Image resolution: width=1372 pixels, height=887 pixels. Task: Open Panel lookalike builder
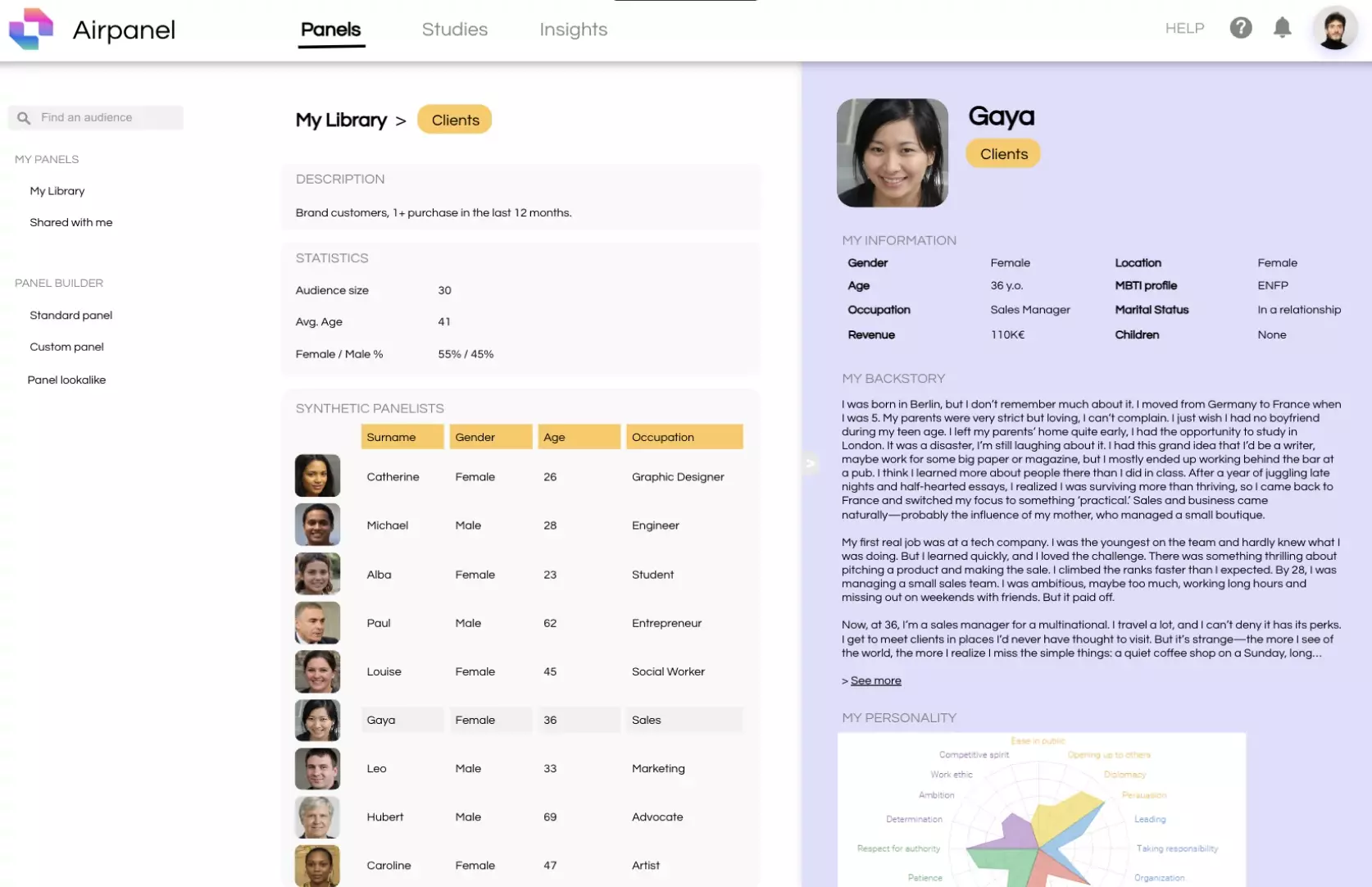coord(66,380)
